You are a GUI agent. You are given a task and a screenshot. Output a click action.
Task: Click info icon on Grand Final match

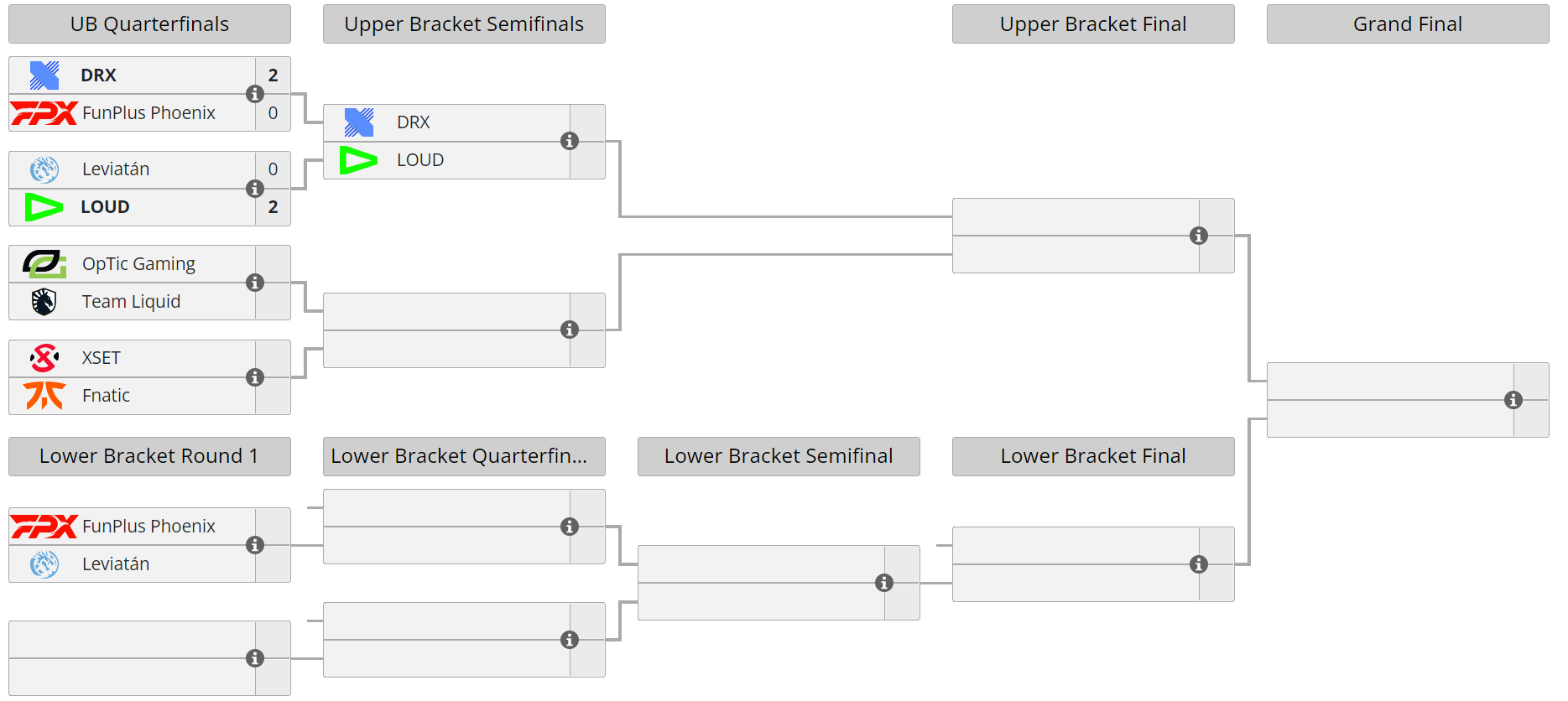click(x=1513, y=400)
